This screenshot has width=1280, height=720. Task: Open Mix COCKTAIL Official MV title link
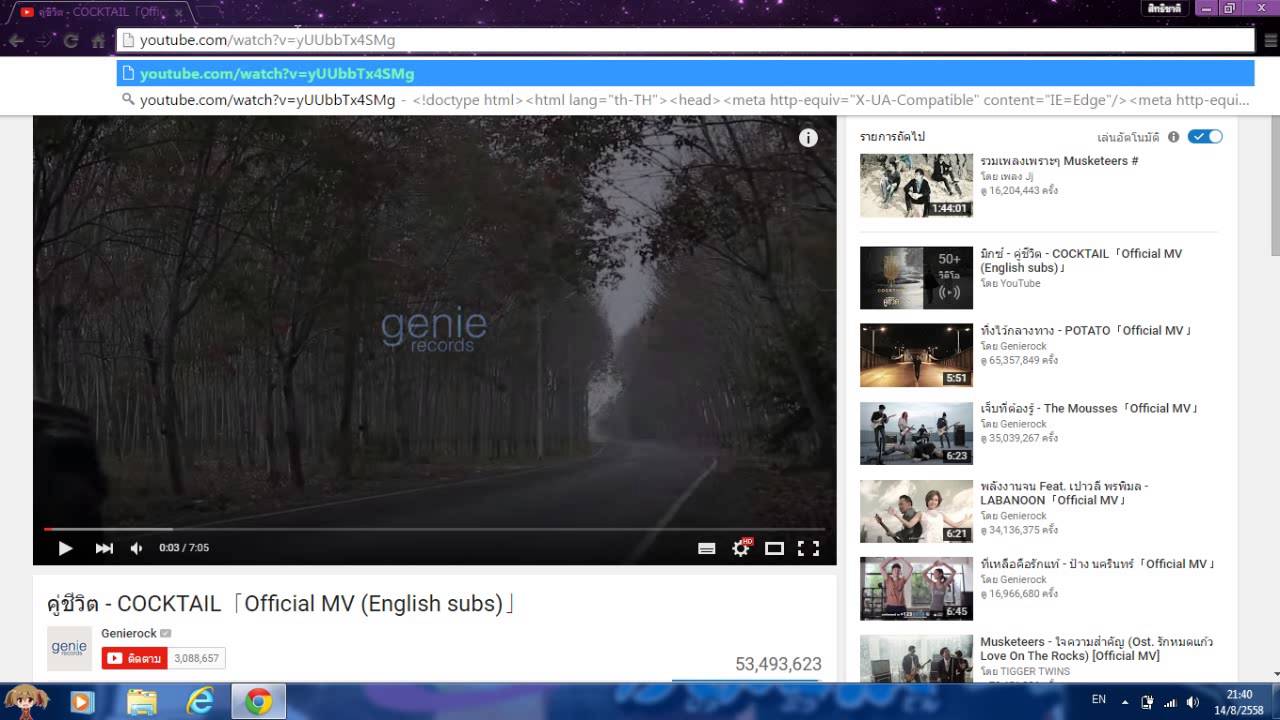(x=1081, y=261)
